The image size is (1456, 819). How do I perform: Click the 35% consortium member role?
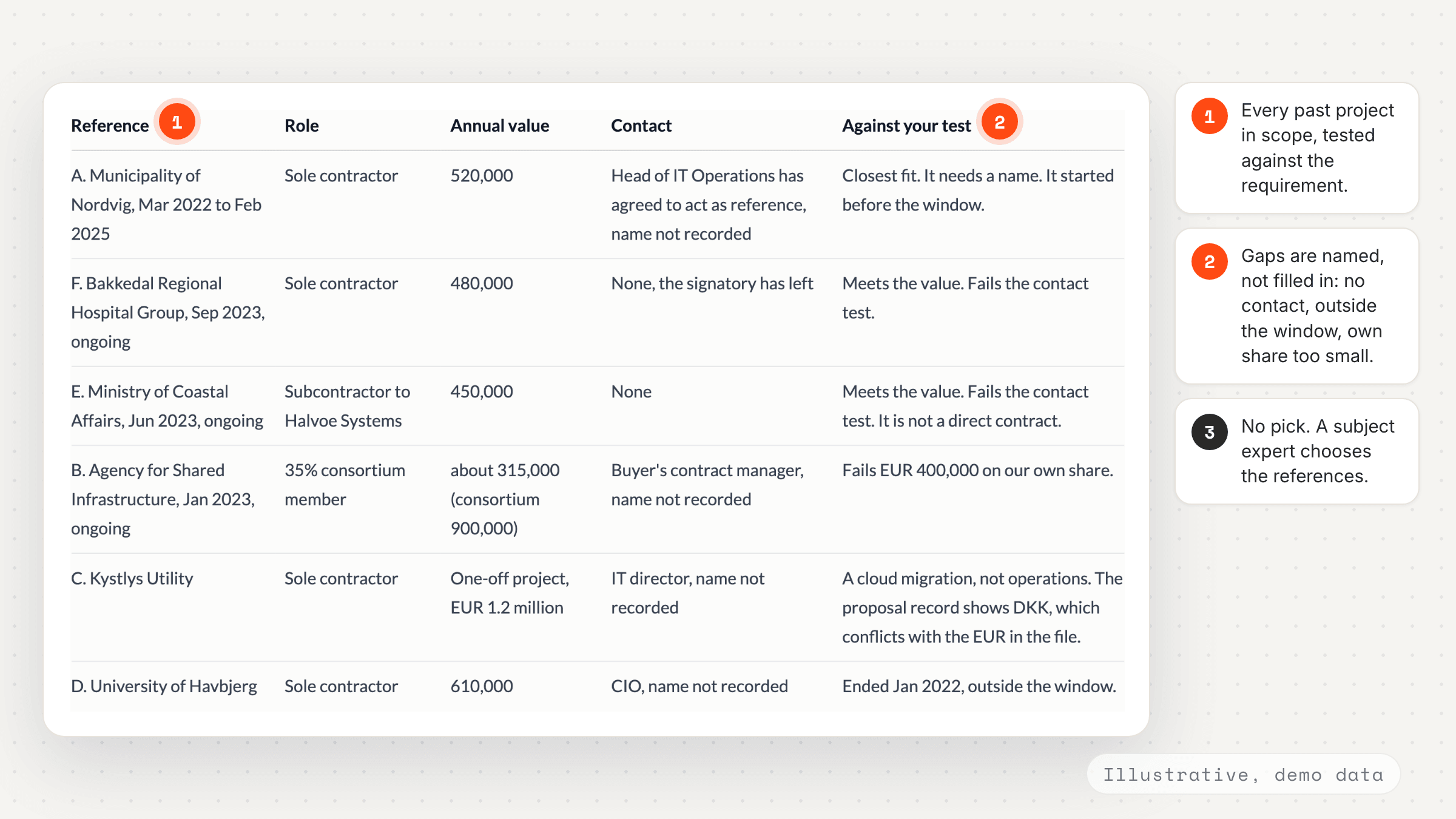[345, 485]
